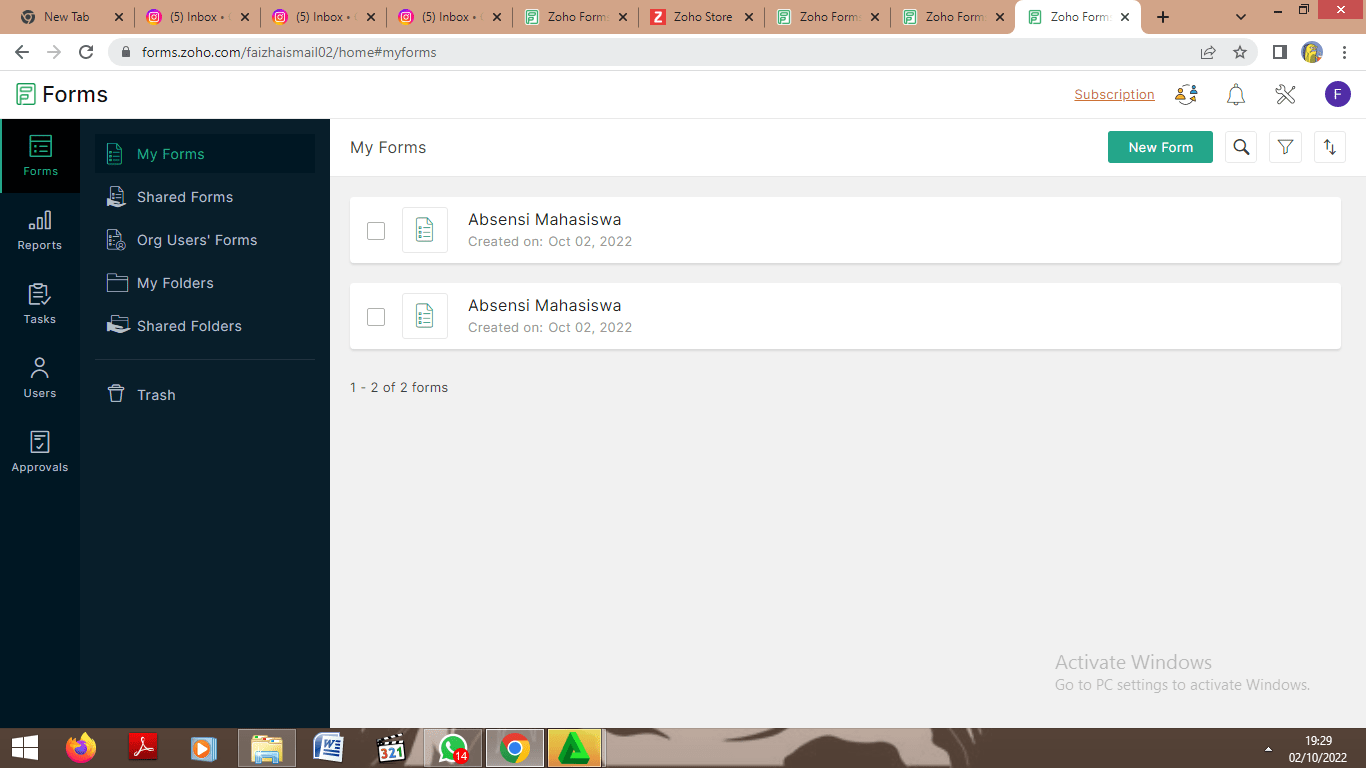Open the F profile avatar
The image size is (1366, 768).
pyautogui.click(x=1338, y=95)
